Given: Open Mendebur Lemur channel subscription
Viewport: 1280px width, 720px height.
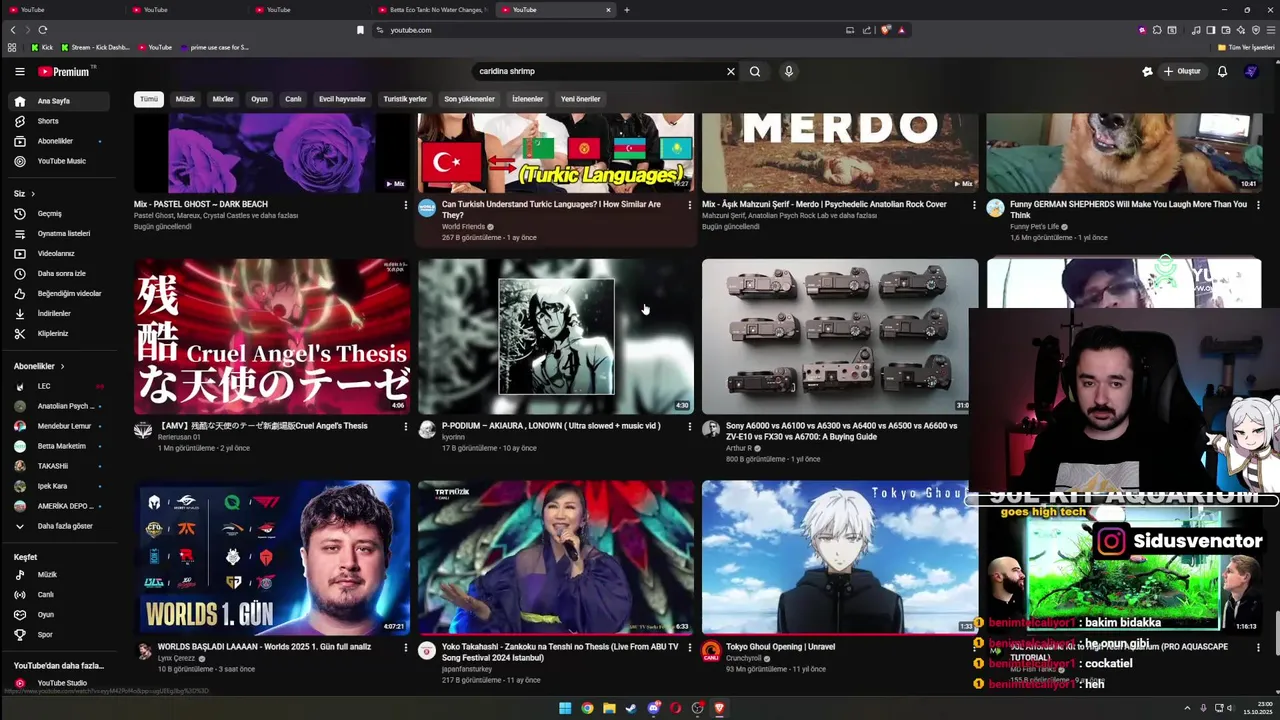Looking at the screenshot, I should [x=60, y=426].
